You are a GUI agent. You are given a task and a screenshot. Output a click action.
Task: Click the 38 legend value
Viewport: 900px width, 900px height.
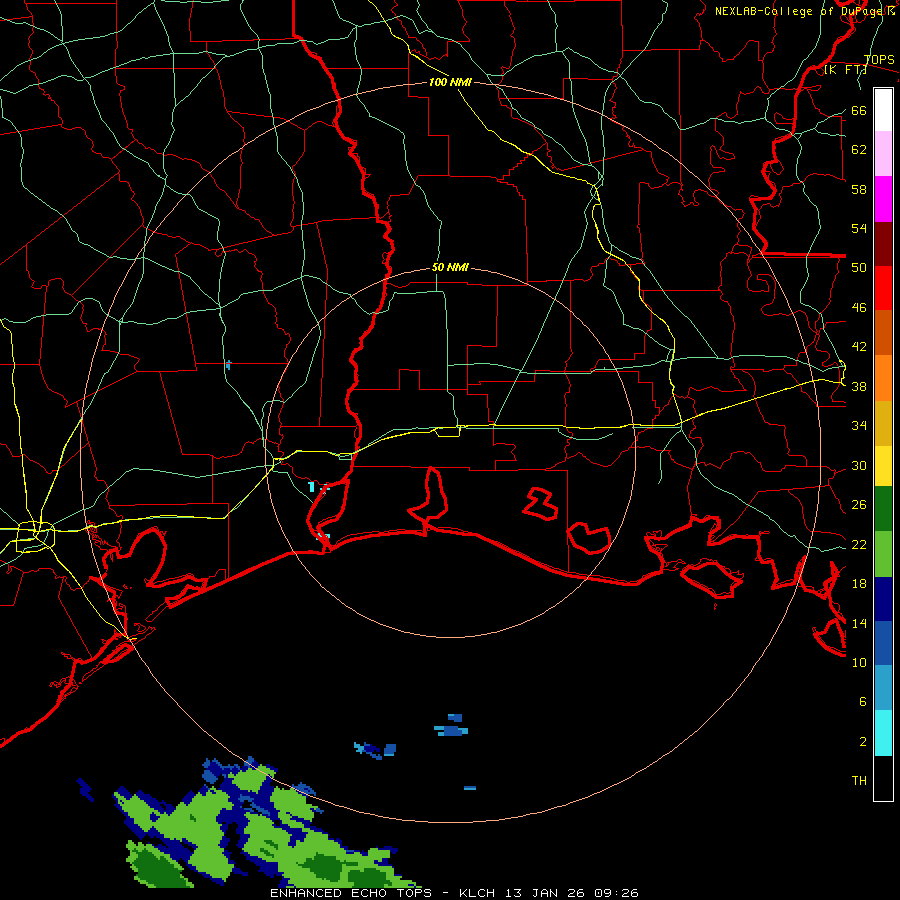click(859, 386)
